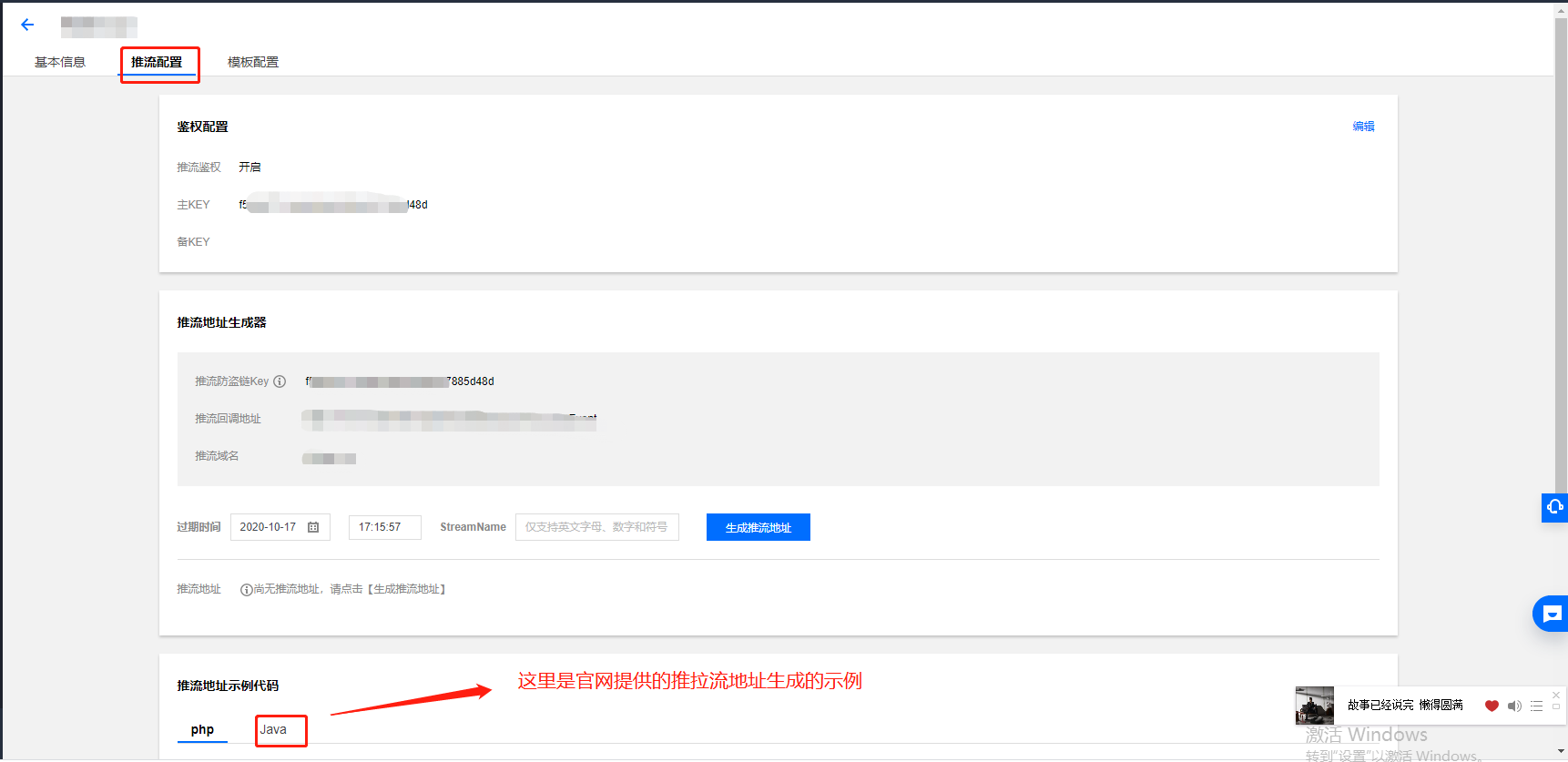
Task: Click 主KEY label
Action: pyautogui.click(x=193, y=205)
